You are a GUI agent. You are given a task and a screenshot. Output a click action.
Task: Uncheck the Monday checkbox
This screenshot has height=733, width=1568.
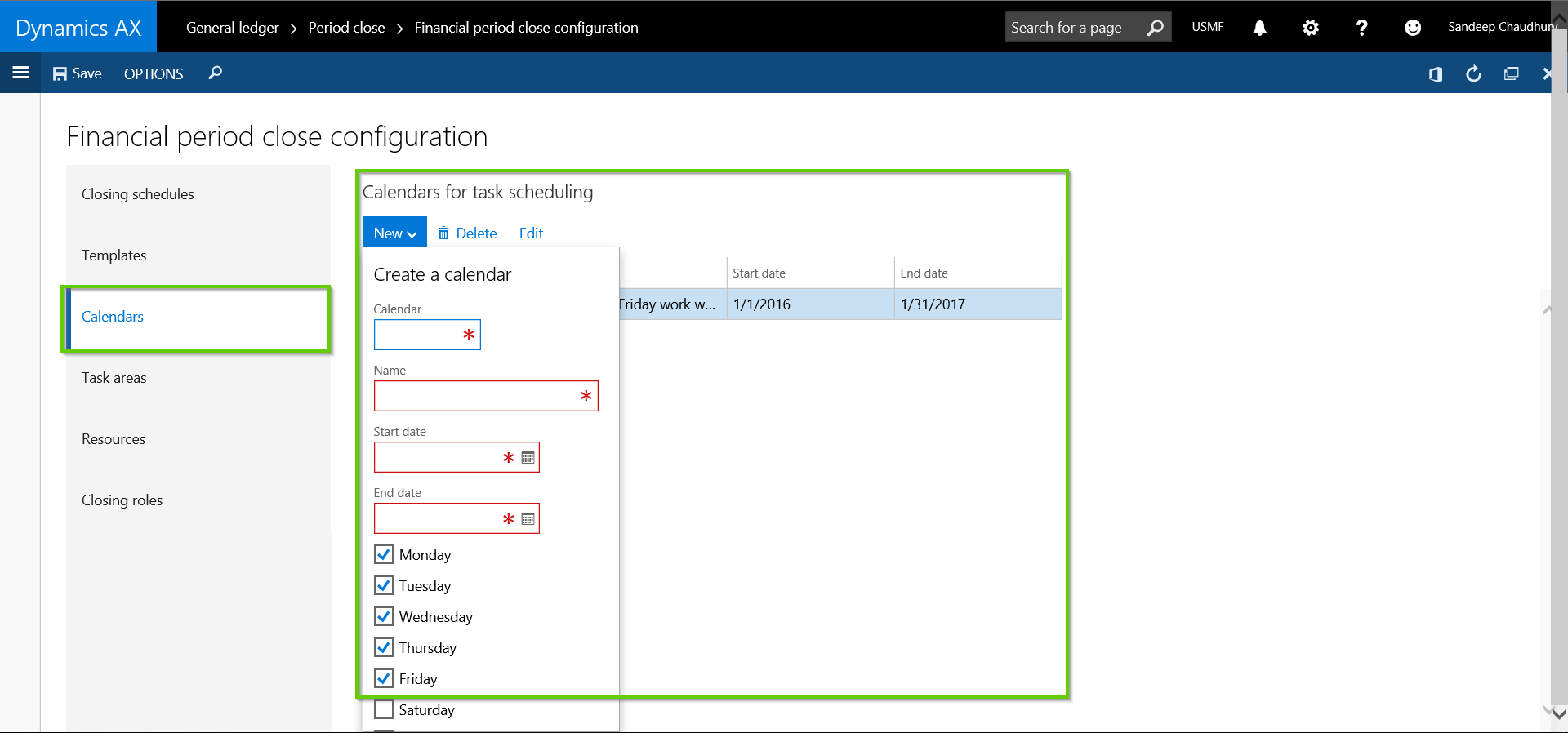(x=384, y=554)
